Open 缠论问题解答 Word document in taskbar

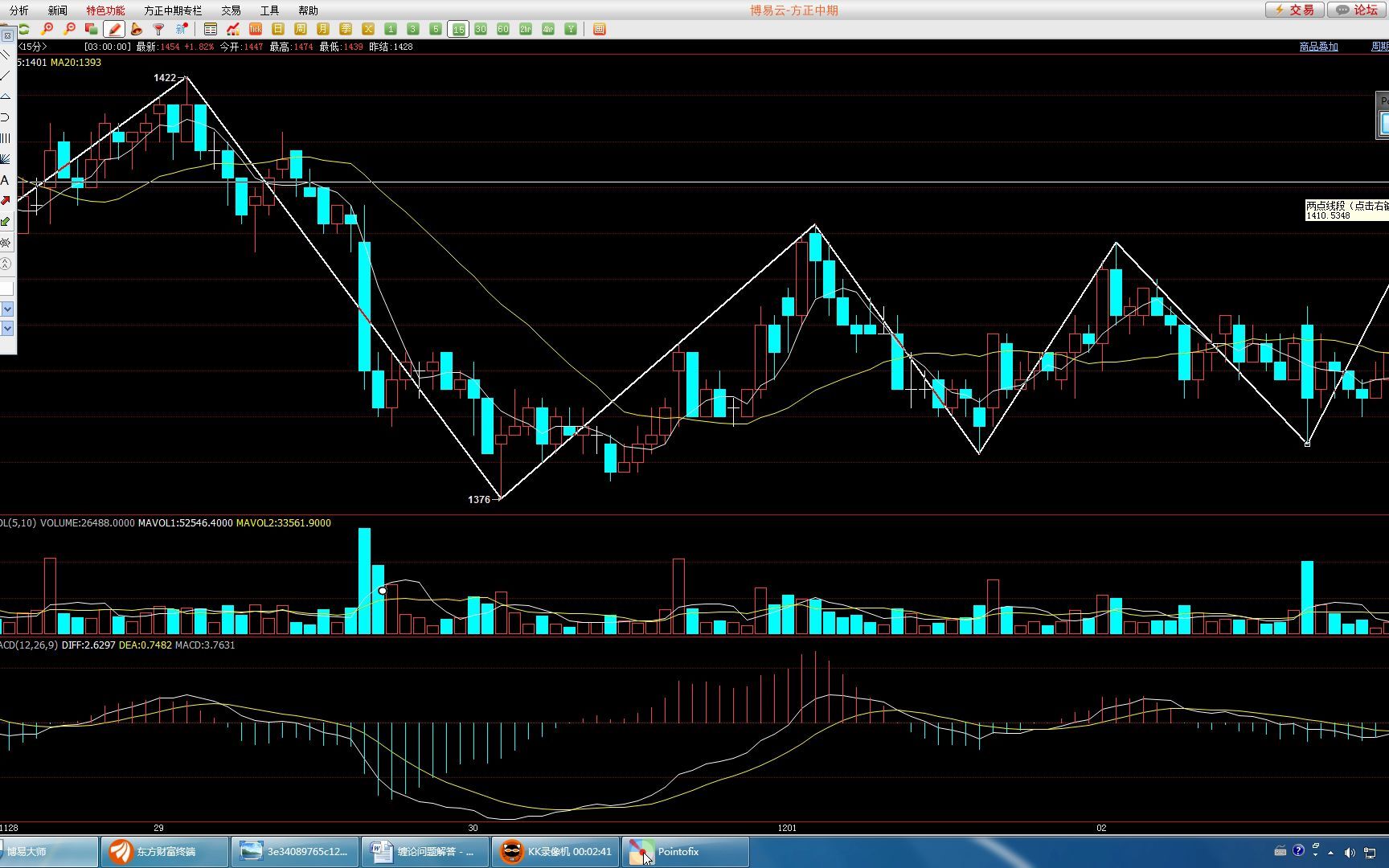click(x=425, y=852)
